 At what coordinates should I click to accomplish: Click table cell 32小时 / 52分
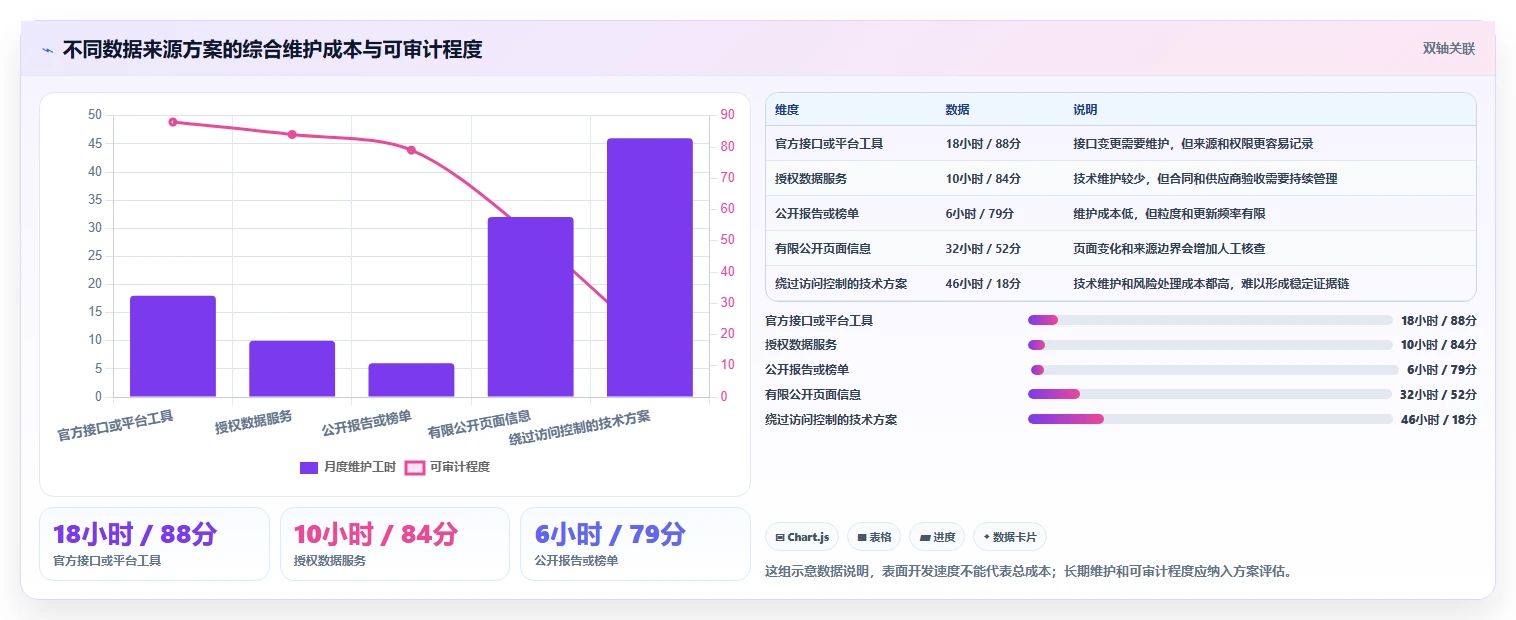click(x=983, y=249)
